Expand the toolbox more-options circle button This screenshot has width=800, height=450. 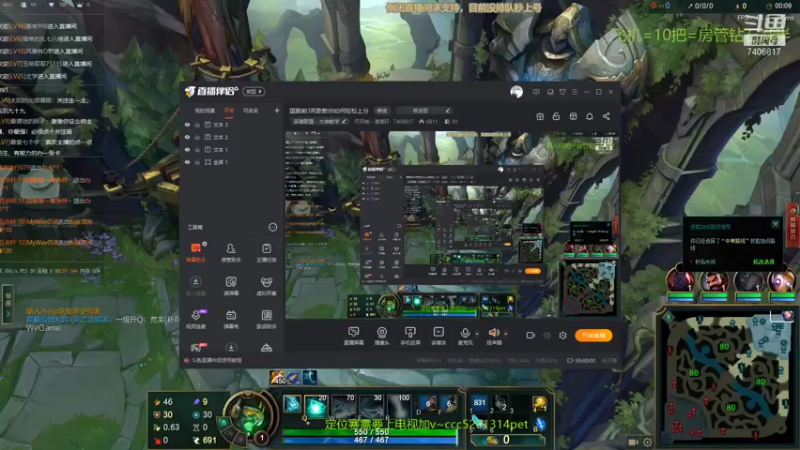click(272, 227)
